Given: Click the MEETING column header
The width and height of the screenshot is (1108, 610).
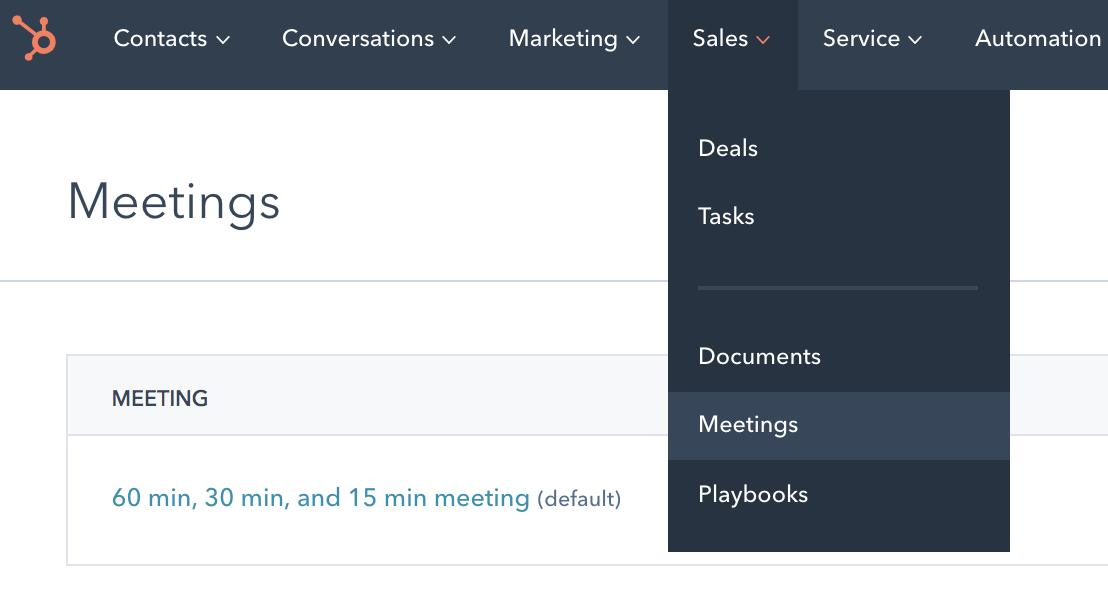Looking at the screenshot, I should tap(157, 397).
